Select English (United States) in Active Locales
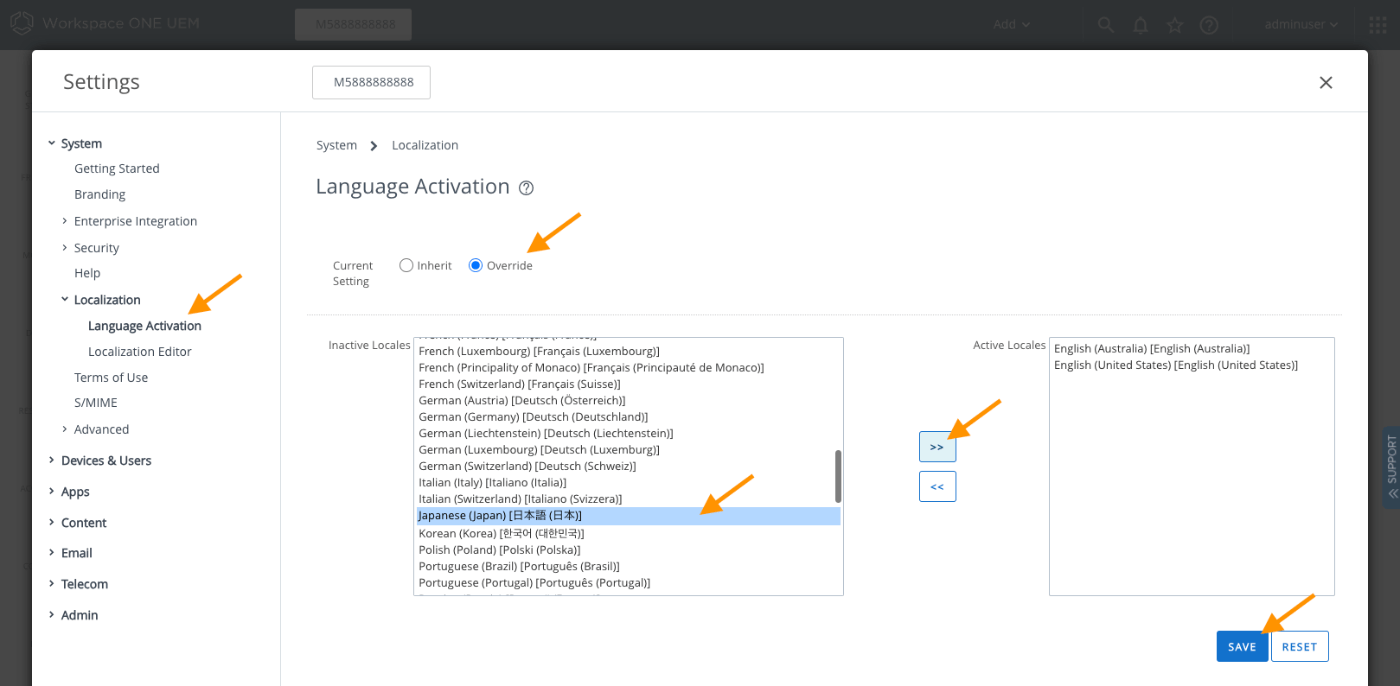The width and height of the screenshot is (1400, 686). pyautogui.click(x=1191, y=366)
